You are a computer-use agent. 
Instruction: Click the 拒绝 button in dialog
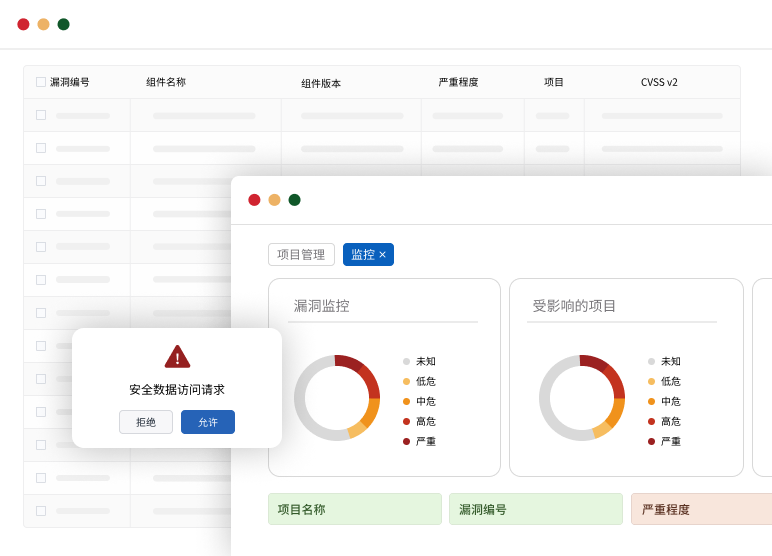(146, 422)
